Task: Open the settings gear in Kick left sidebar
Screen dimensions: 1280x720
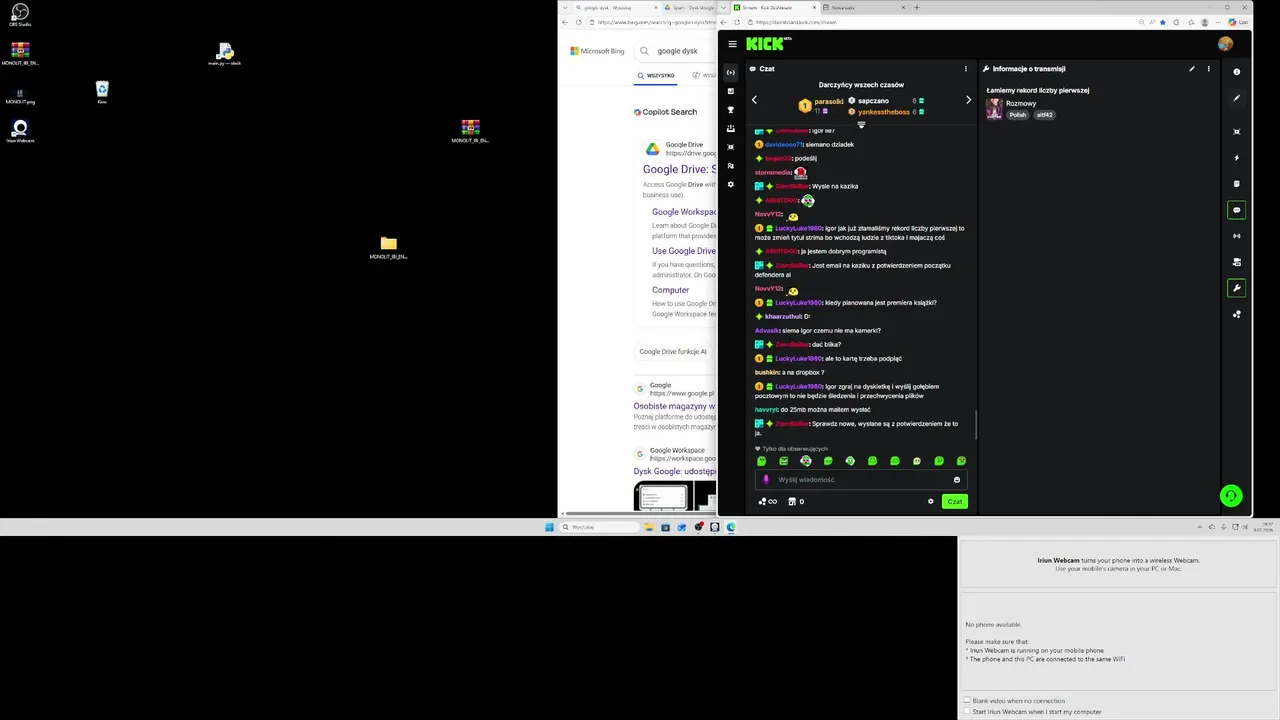Action: tap(731, 184)
